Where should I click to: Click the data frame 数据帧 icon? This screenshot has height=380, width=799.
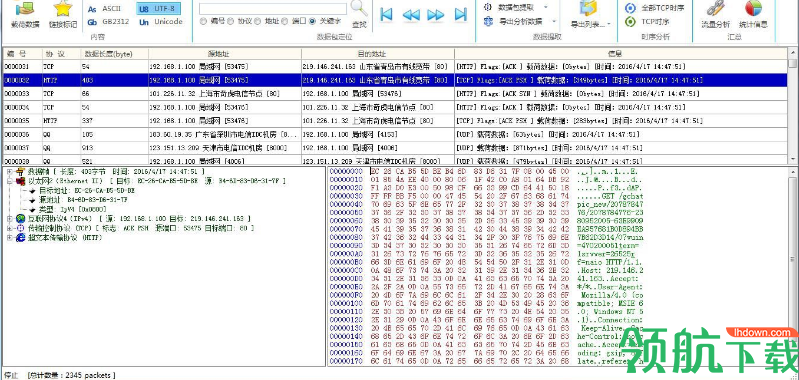tap(20, 171)
